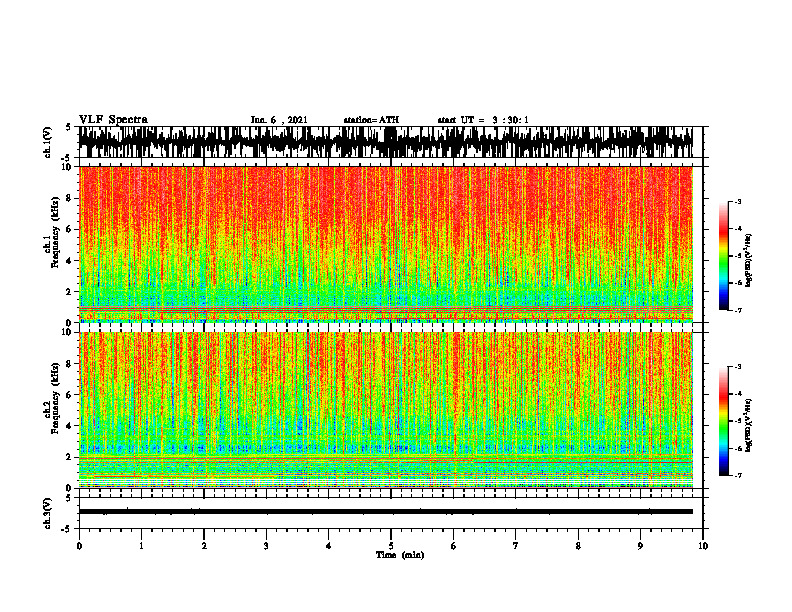Image resolution: width=792 pixels, height=612 pixels.
Task: Click the time axis tick label "10"
Action: 703,546
